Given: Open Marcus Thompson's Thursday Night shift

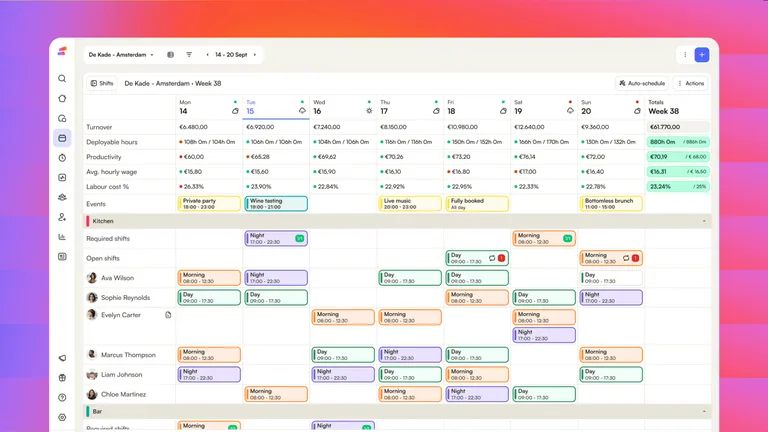Looking at the screenshot, I should [x=410, y=355].
